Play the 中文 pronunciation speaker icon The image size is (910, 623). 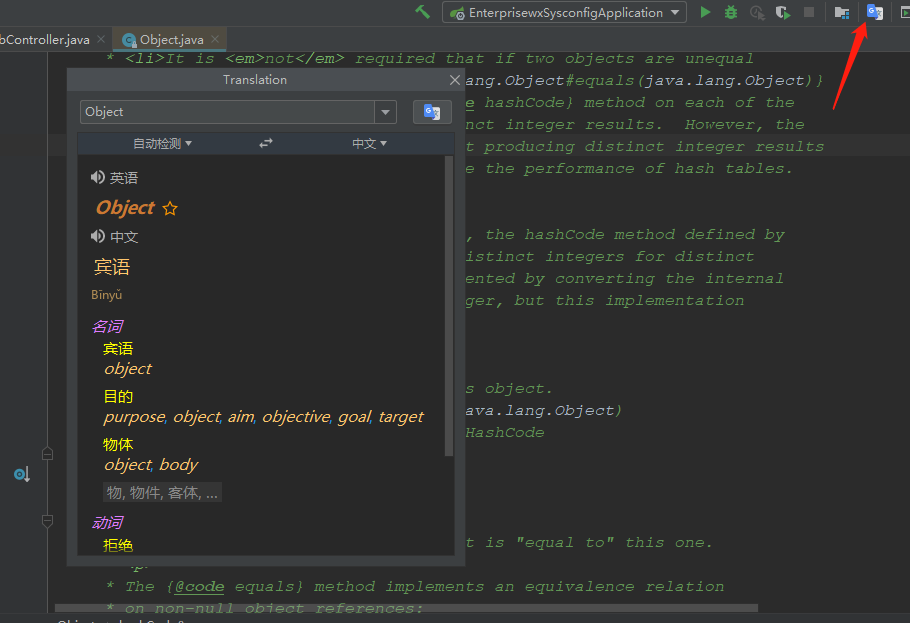pyautogui.click(x=98, y=236)
